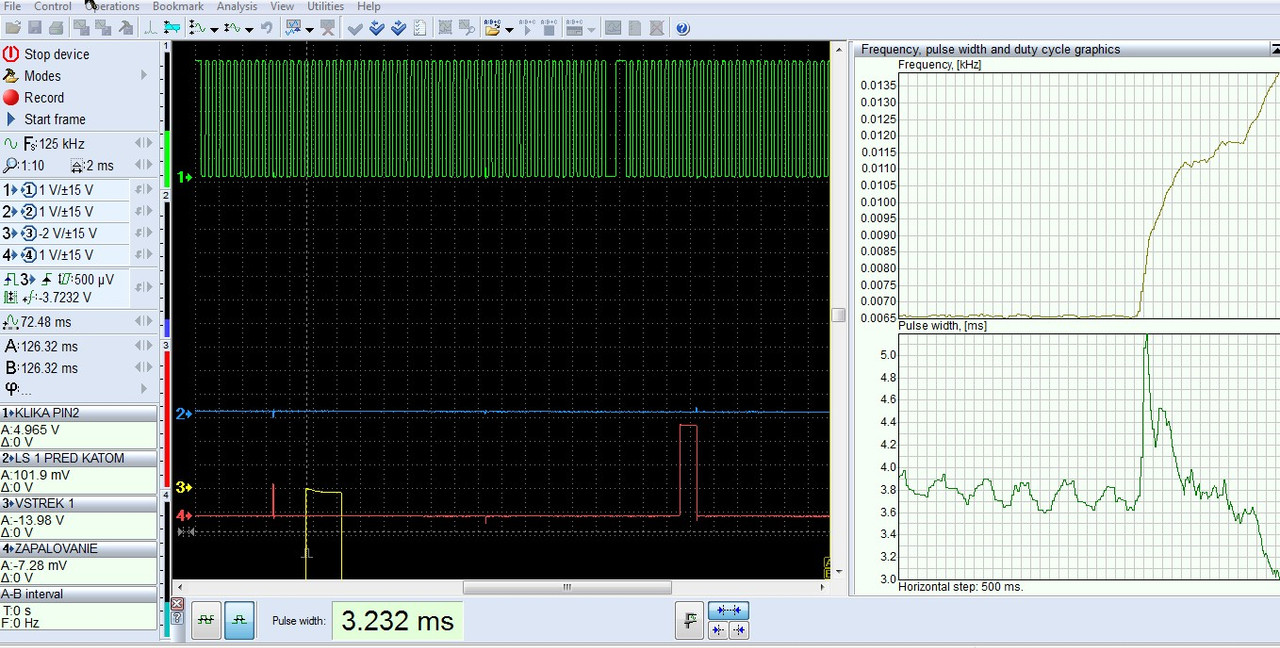
Task: Open dropdown next to analysis graph icon
Action: [310, 29]
